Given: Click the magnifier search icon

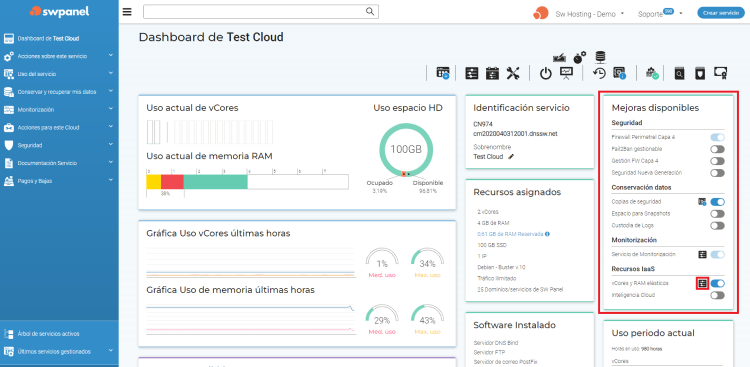Looking at the screenshot, I should pos(370,11).
